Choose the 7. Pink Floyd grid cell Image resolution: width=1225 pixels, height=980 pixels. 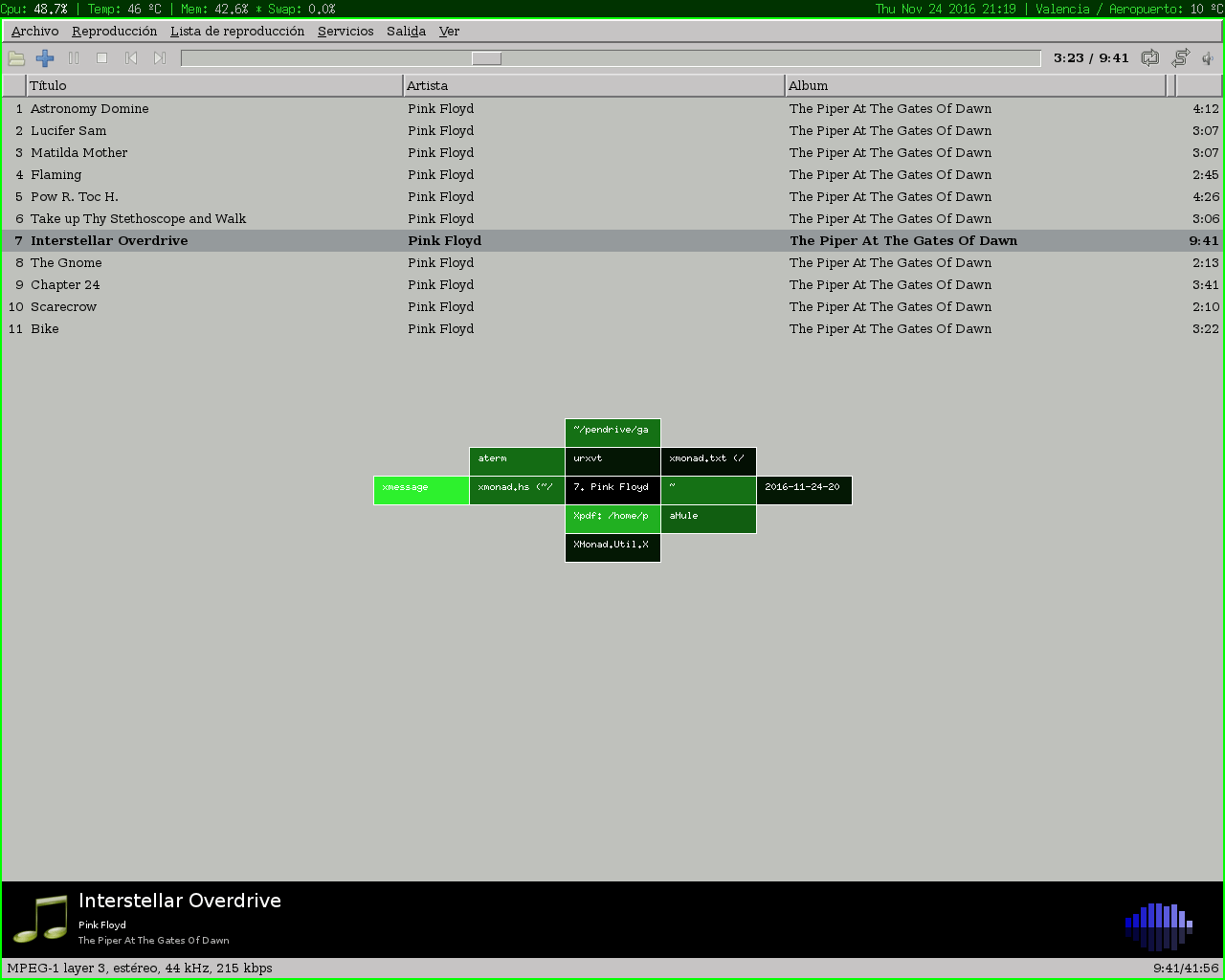612,490
